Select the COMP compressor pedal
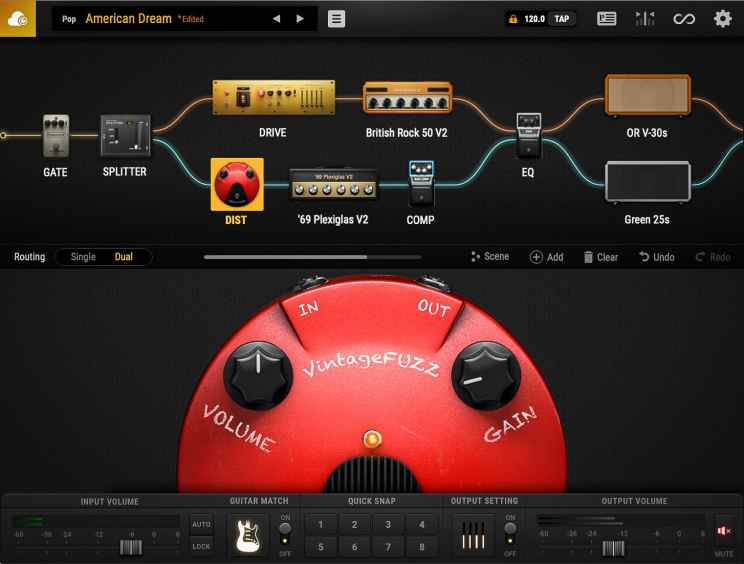744x564 pixels. click(x=421, y=184)
